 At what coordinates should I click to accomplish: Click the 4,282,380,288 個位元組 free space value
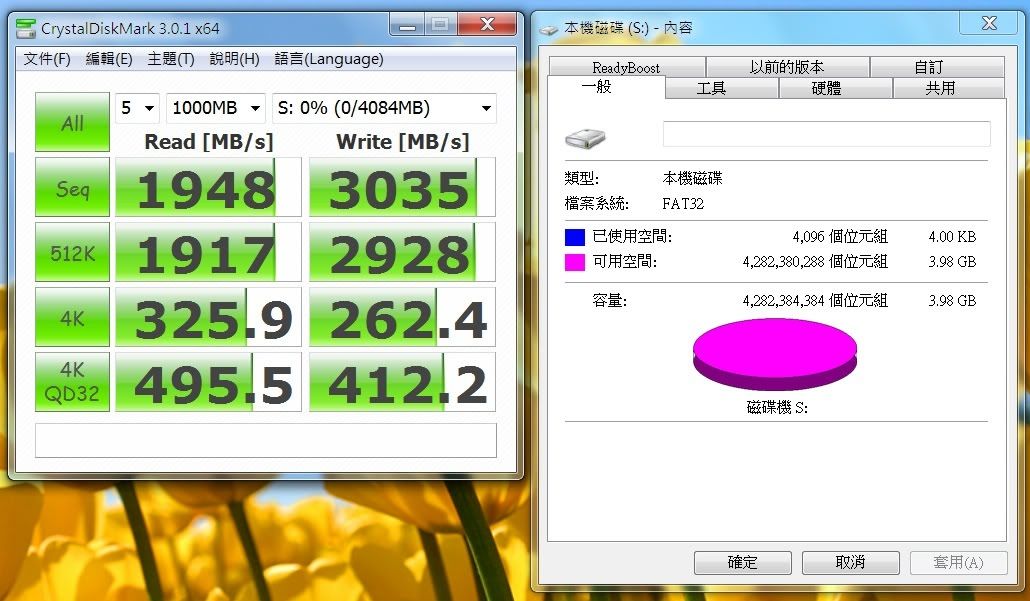click(x=815, y=261)
